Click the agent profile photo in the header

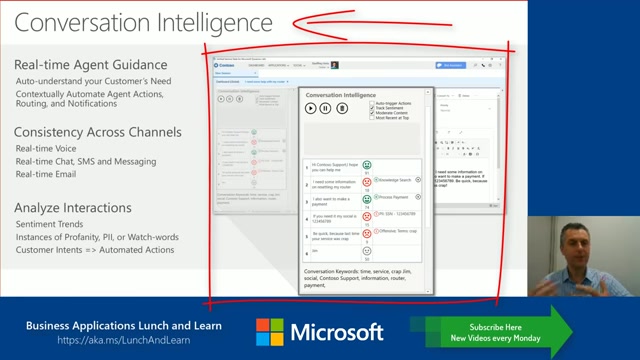[335, 65]
